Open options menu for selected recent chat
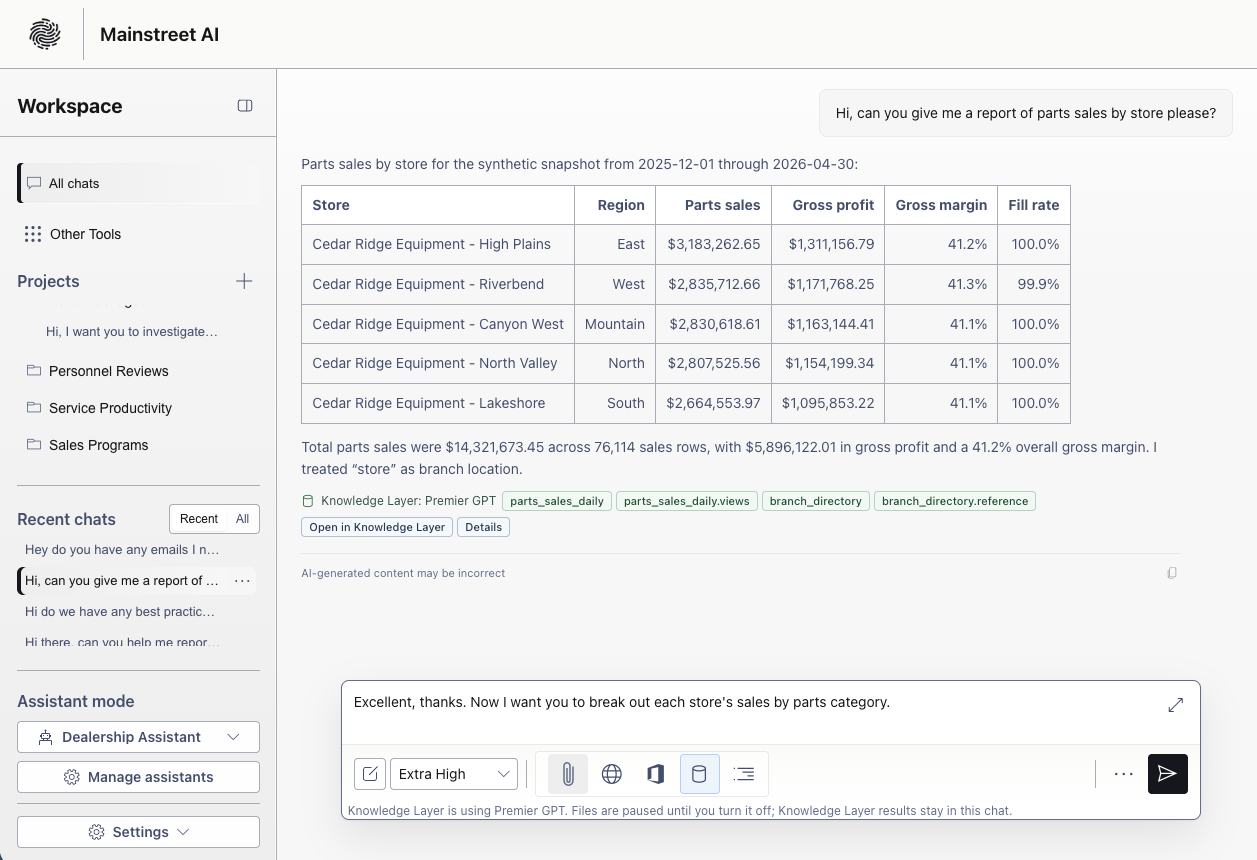This screenshot has width=1257, height=860. pos(242,580)
